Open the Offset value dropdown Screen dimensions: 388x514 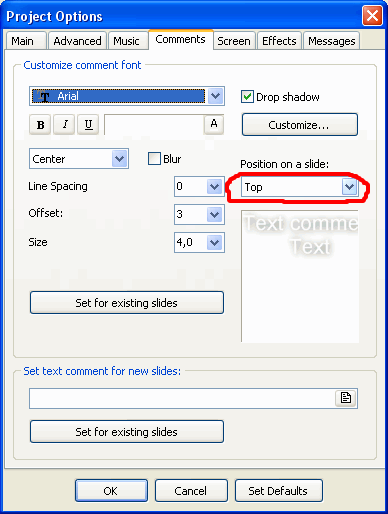point(214,215)
